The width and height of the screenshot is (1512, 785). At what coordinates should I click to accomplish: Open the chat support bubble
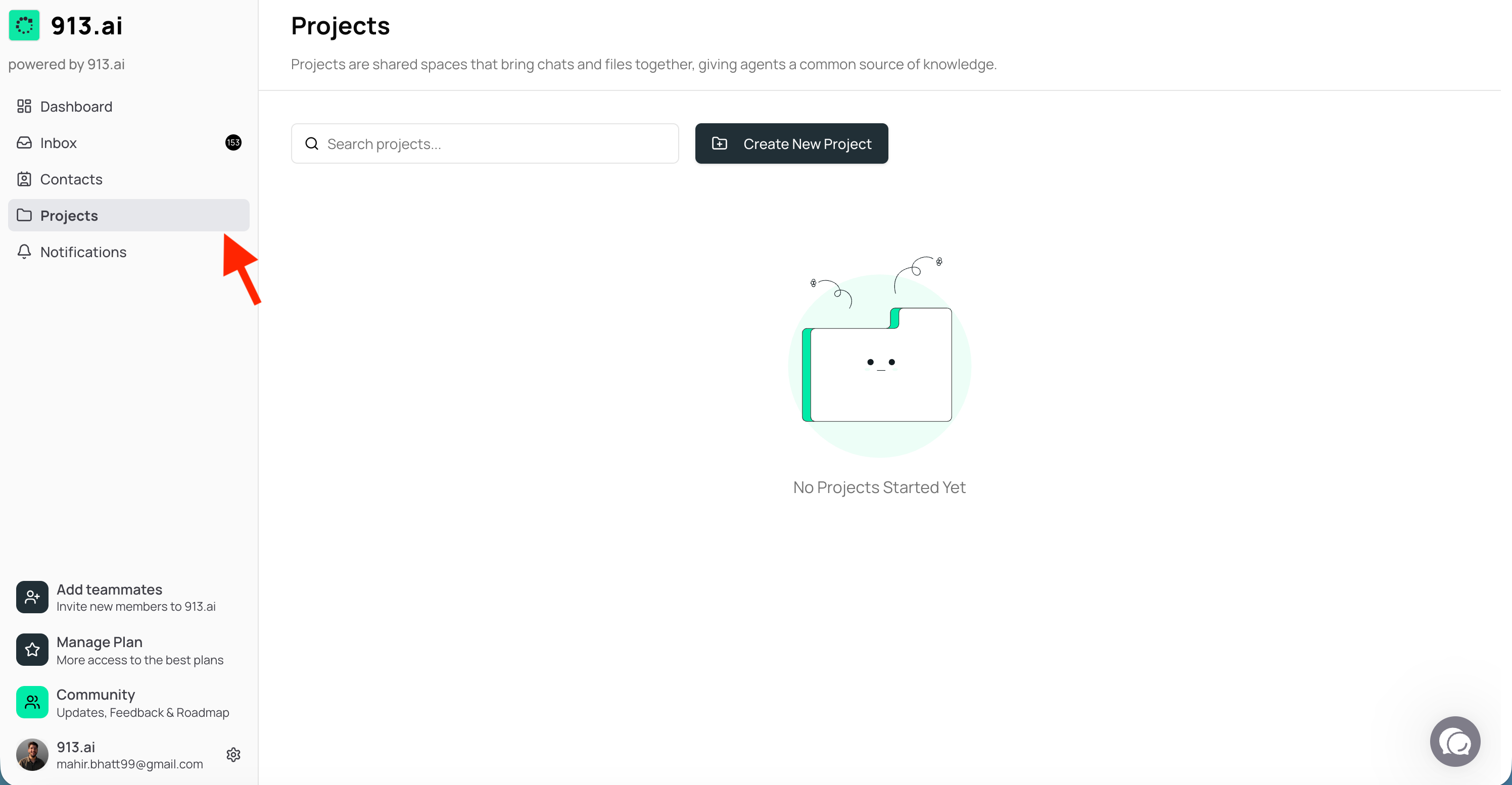pyautogui.click(x=1454, y=742)
